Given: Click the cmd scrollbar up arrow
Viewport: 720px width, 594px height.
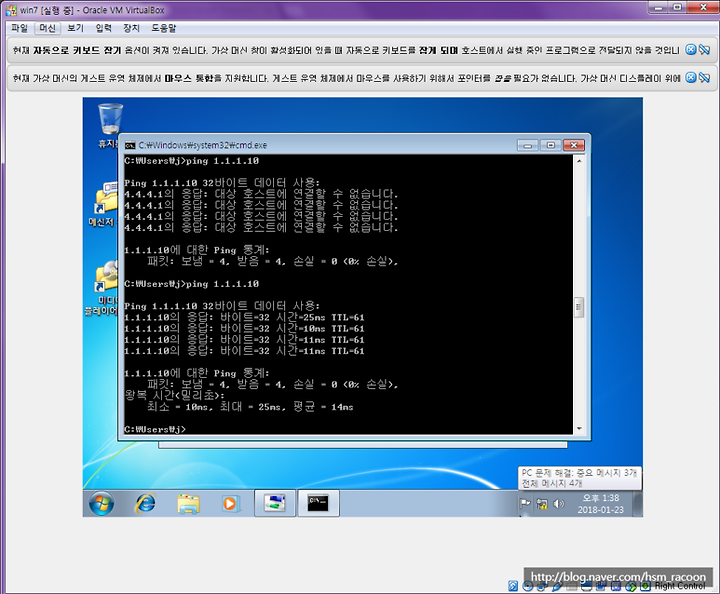Looking at the screenshot, I should (x=579, y=161).
